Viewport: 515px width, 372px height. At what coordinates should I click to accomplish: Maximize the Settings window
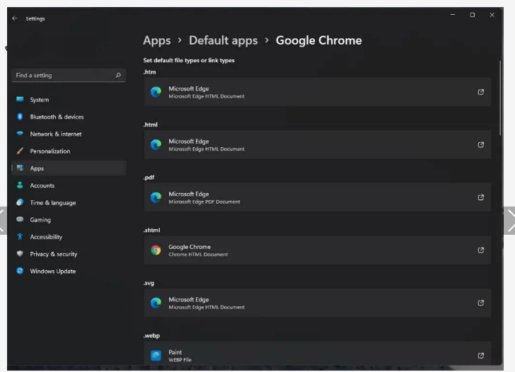472,15
